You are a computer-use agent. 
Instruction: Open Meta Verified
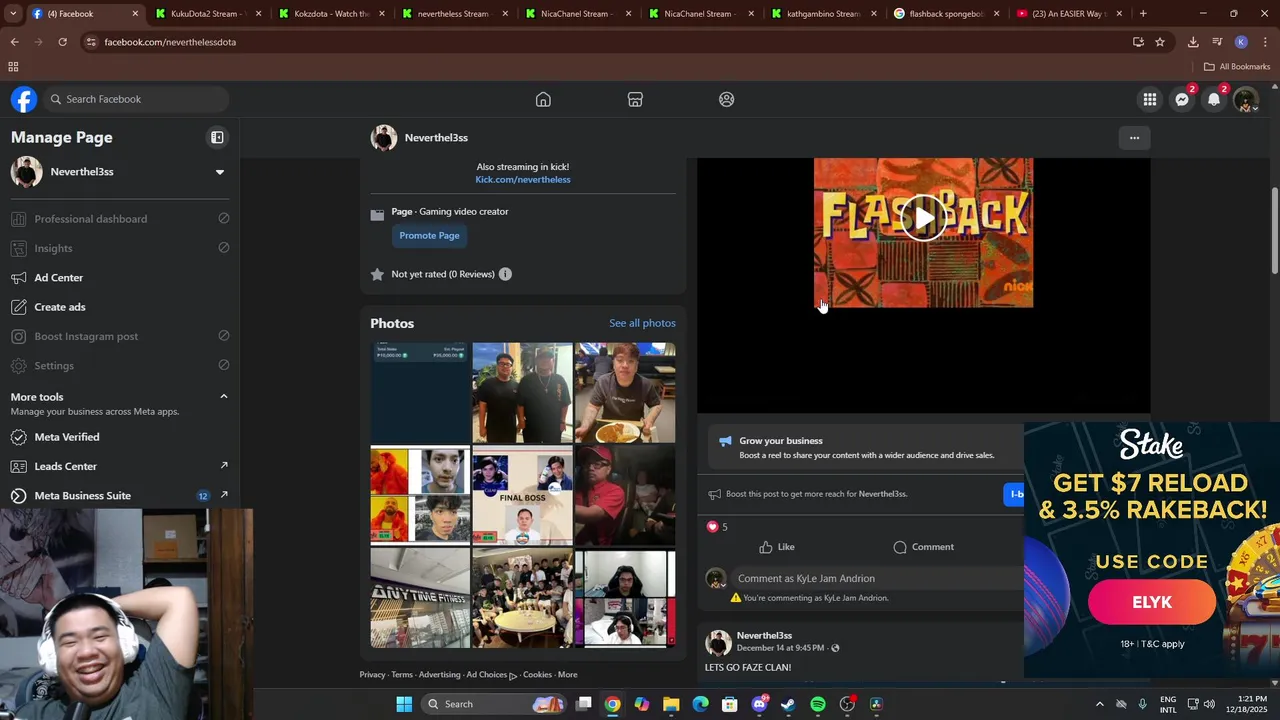[120, 437]
